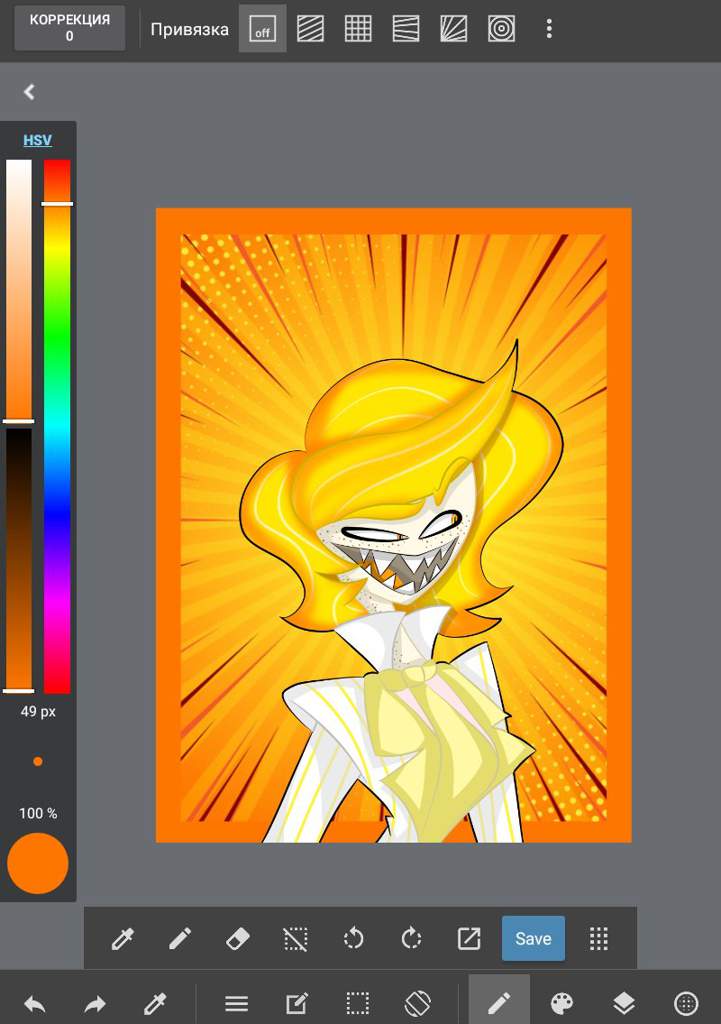The width and height of the screenshot is (721, 1024).
Task: Enable grid snap guide
Action: pos(358,29)
